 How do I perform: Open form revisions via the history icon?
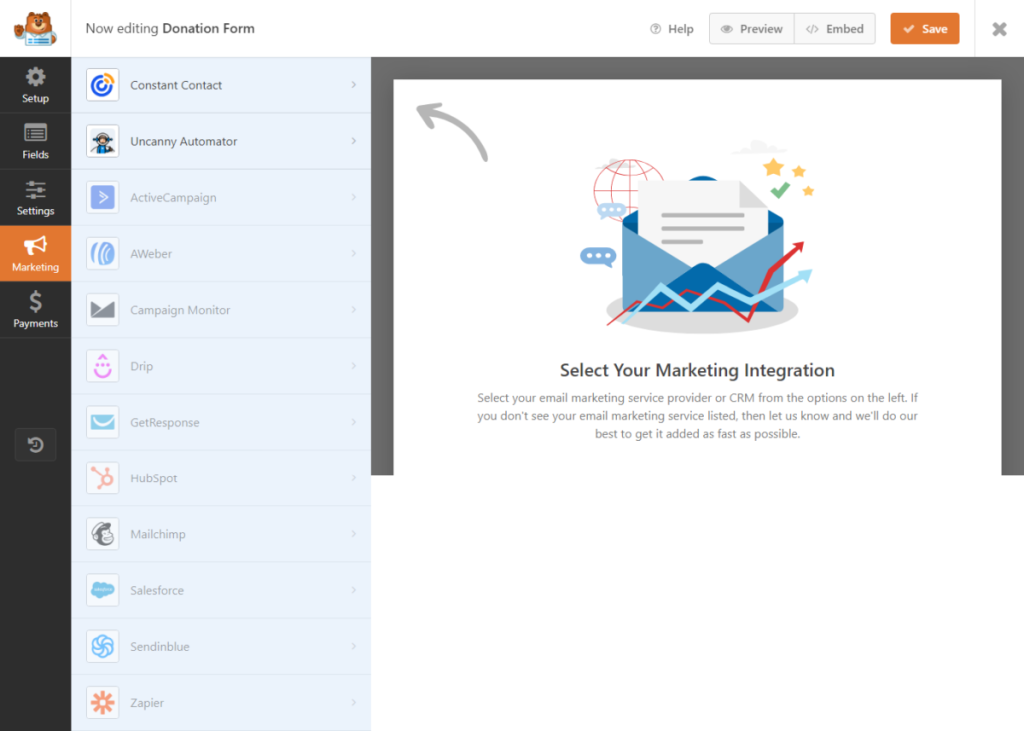[x=35, y=444]
